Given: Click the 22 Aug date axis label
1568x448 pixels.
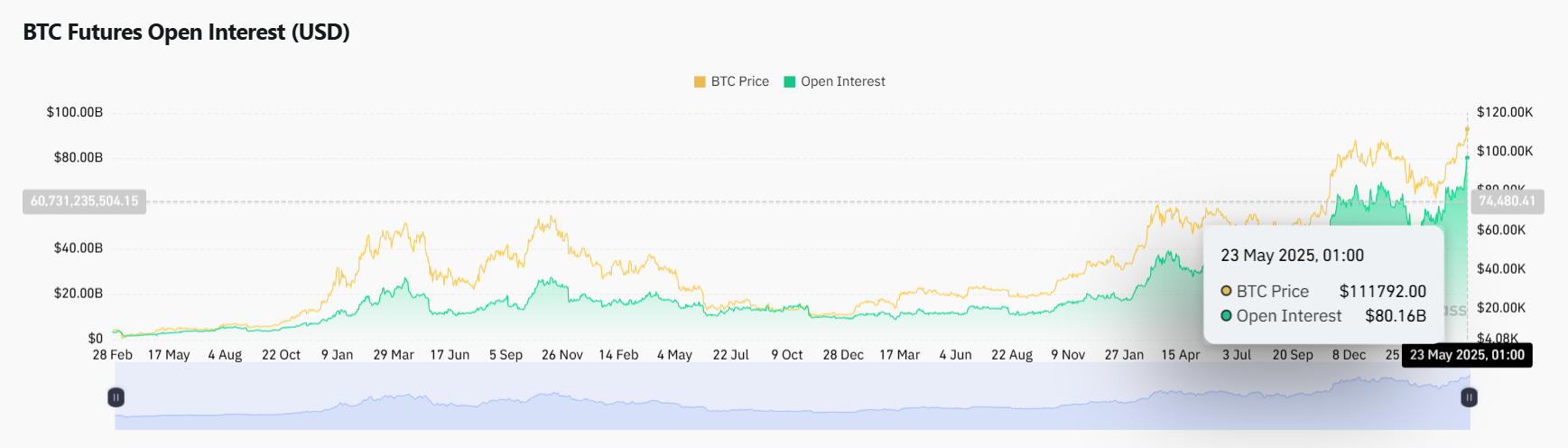Looking at the screenshot, I should pos(1012,355).
